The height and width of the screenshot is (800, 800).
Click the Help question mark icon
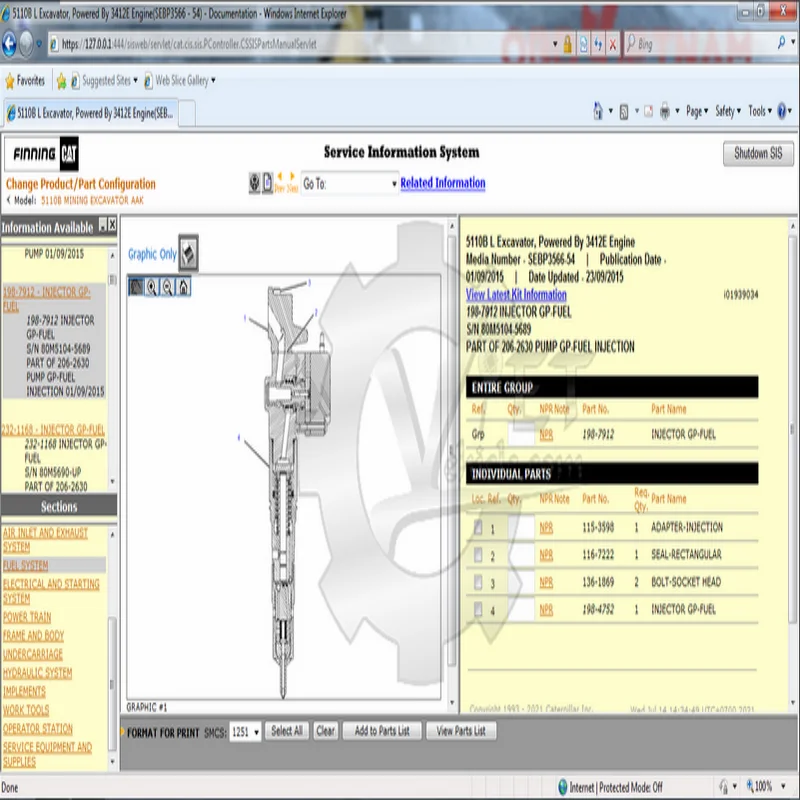point(781,111)
